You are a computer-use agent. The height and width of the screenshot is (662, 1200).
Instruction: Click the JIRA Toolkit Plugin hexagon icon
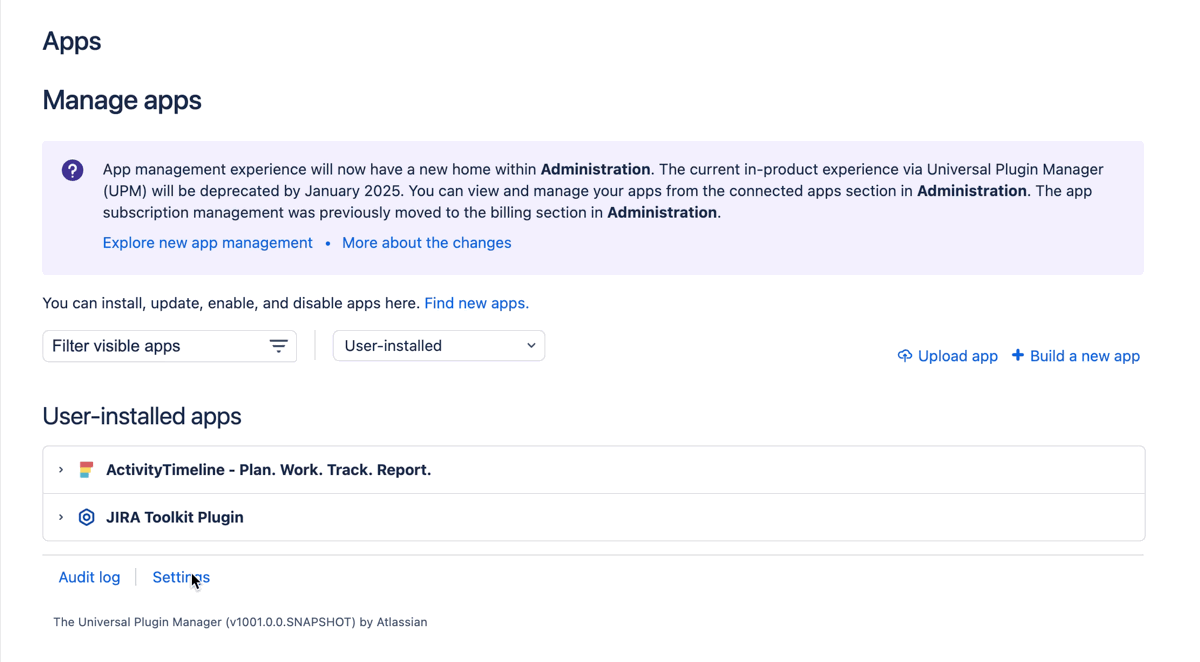tap(86, 517)
